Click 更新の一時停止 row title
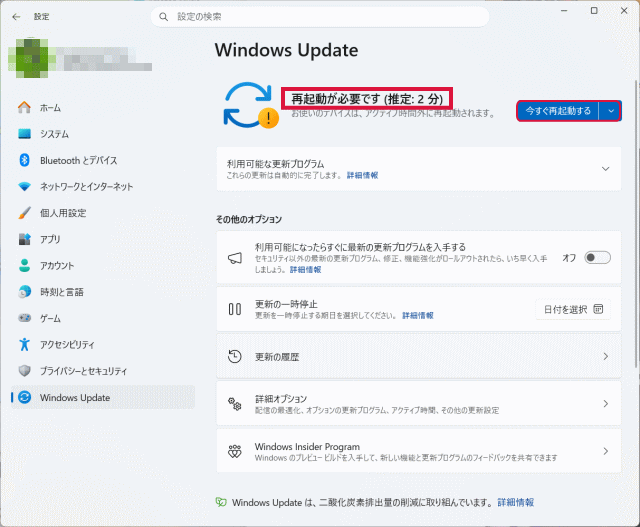The width and height of the screenshot is (640, 527). point(286,304)
